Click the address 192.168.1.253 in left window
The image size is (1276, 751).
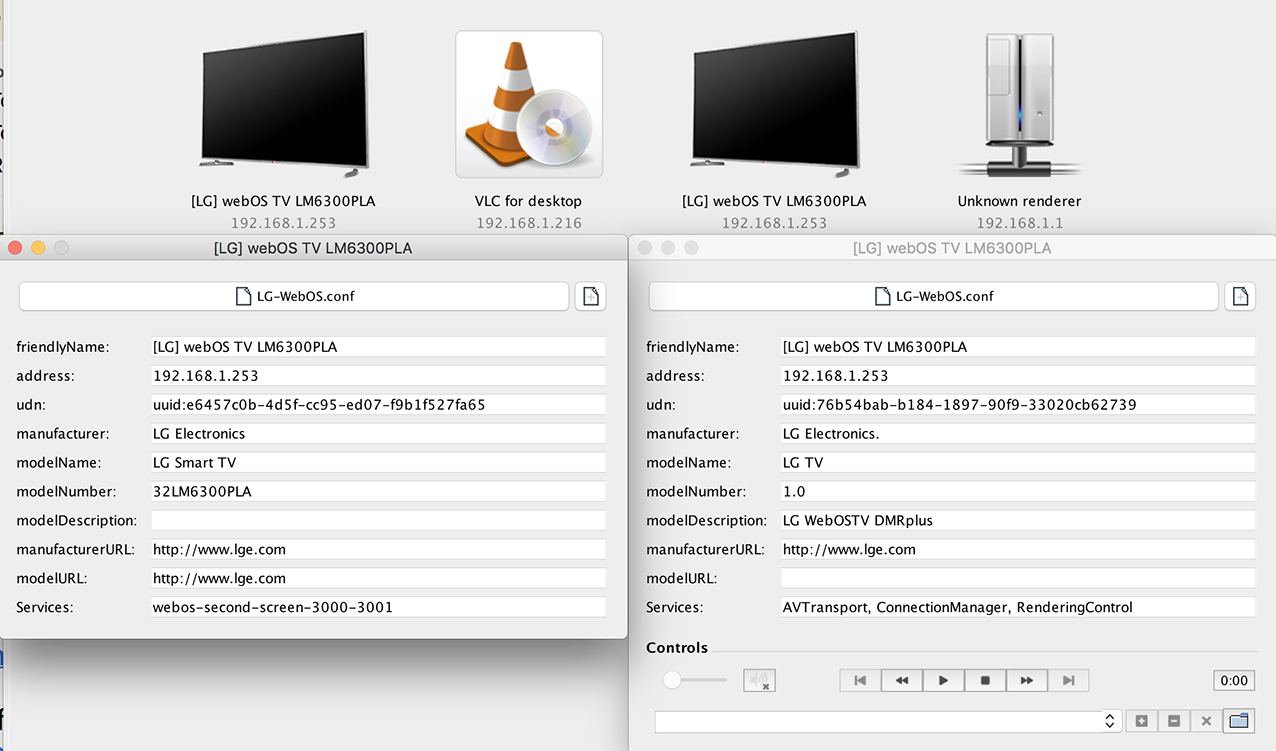378,376
